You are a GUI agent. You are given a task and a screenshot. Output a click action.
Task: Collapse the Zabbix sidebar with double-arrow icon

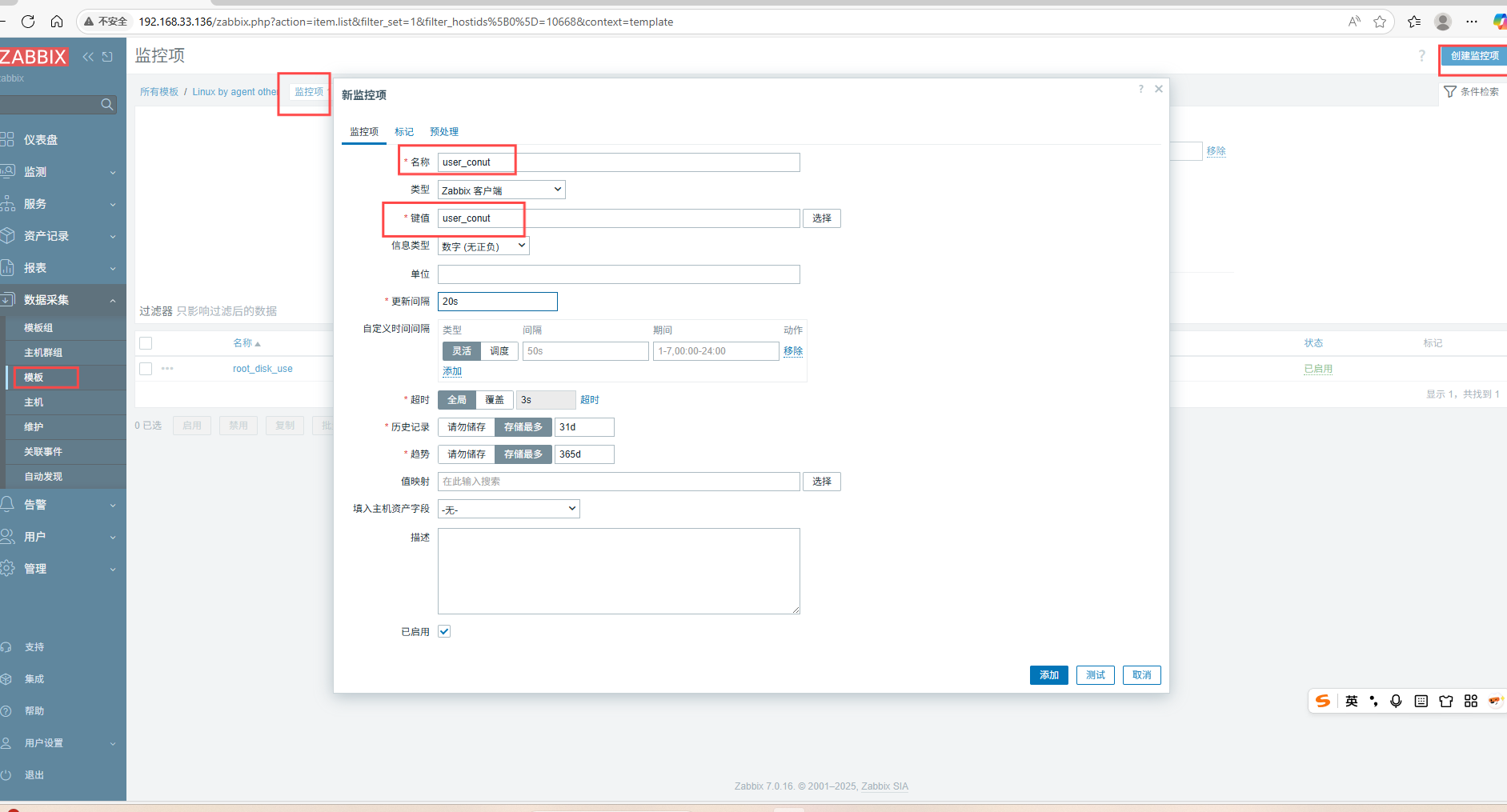click(88, 57)
